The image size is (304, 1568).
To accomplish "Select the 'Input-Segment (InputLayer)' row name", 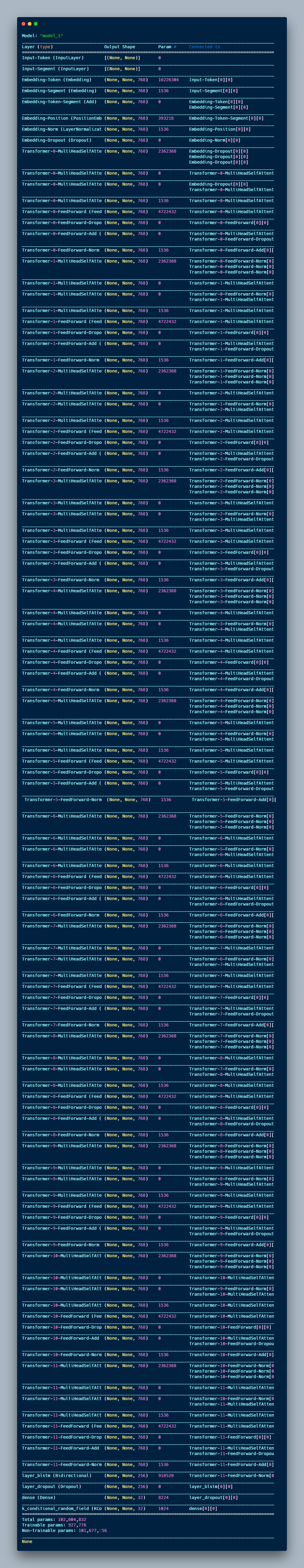I will 55,69.
